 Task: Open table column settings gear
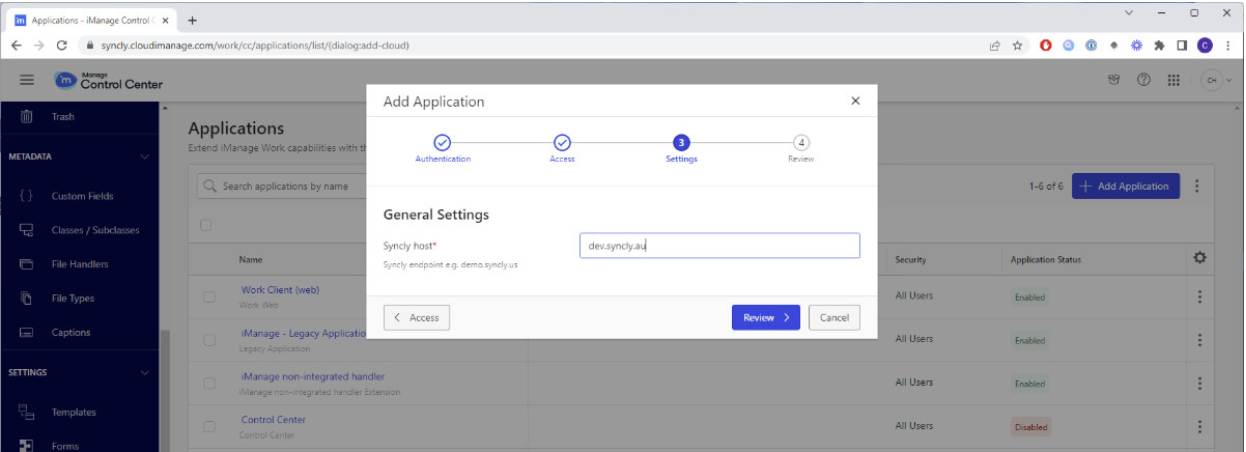point(1199,258)
